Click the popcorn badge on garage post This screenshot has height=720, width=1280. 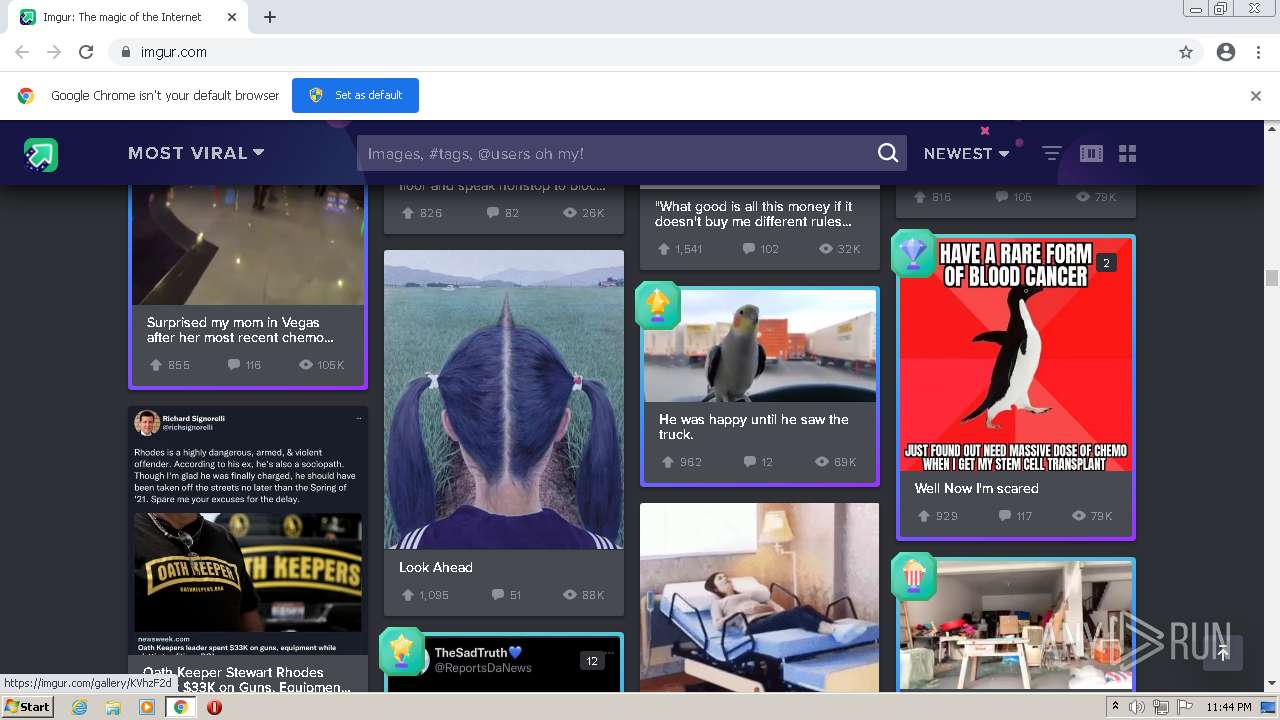914,576
